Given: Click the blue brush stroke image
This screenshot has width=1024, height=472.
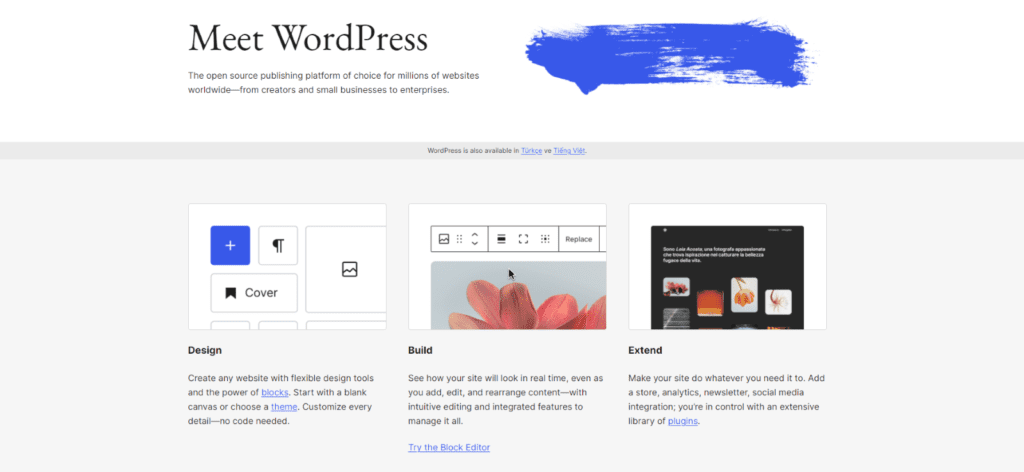Looking at the screenshot, I should click(x=671, y=57).
